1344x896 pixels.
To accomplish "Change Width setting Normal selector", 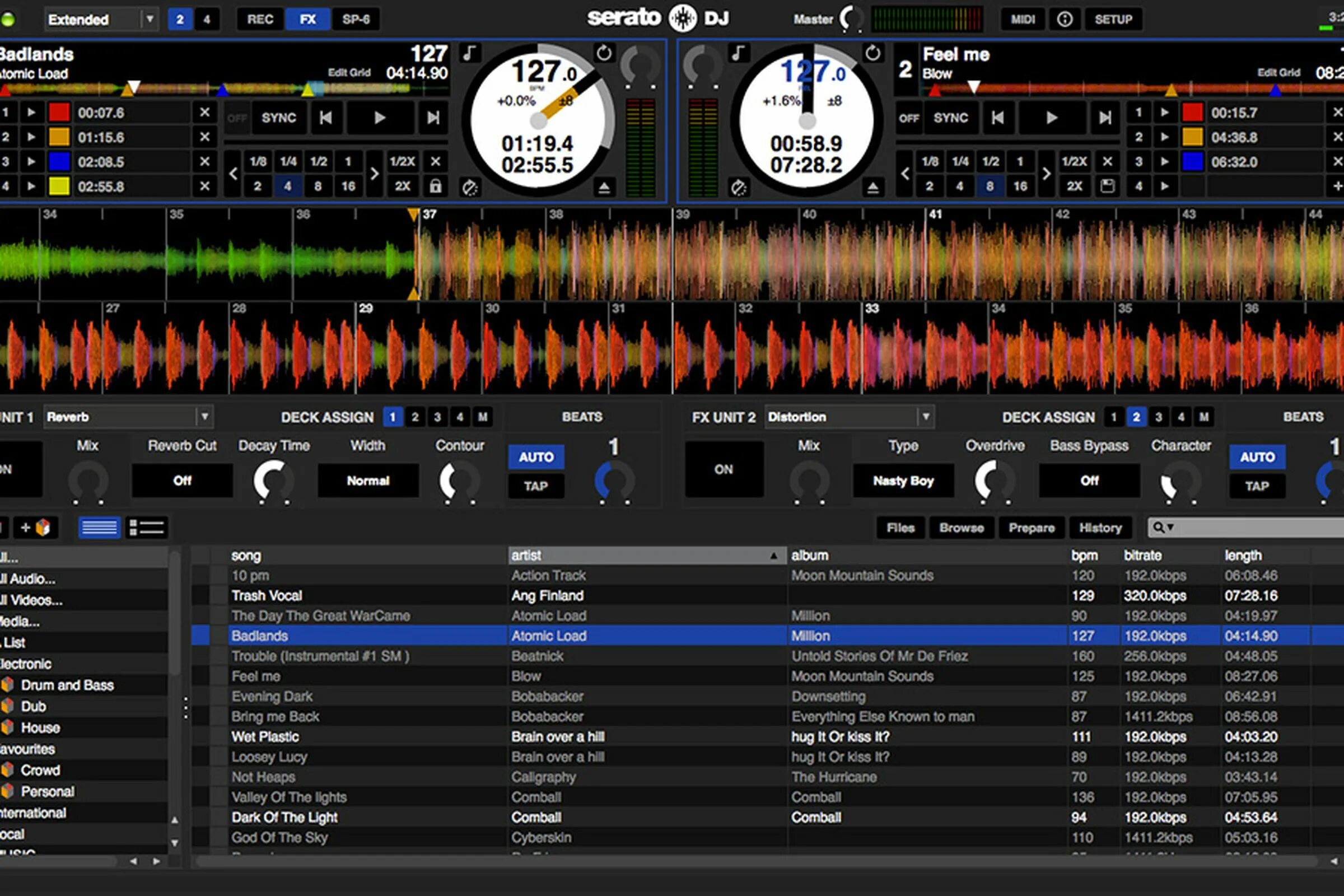I will pos(368,480).
